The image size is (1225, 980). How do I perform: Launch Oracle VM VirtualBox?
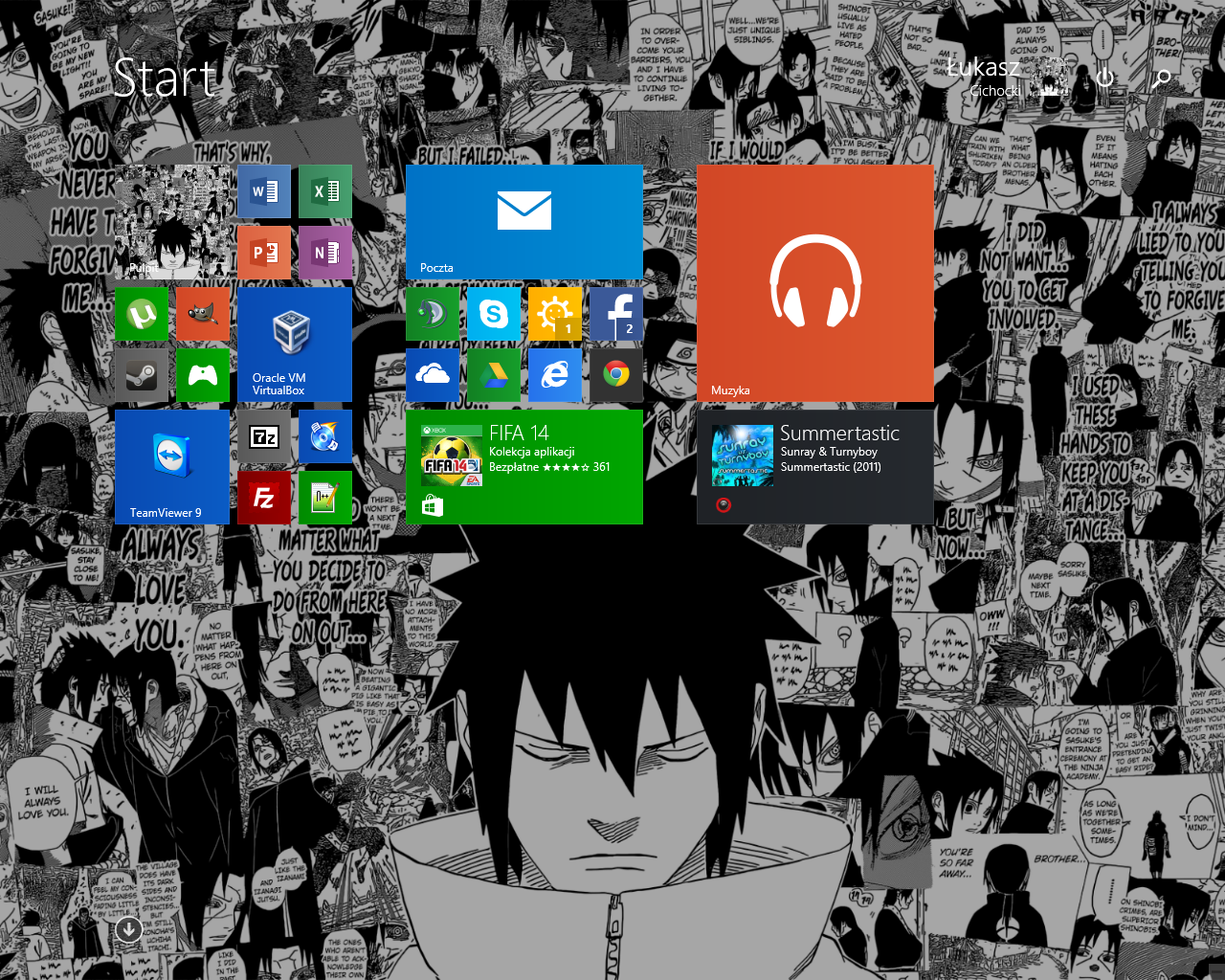coord(295,345)
